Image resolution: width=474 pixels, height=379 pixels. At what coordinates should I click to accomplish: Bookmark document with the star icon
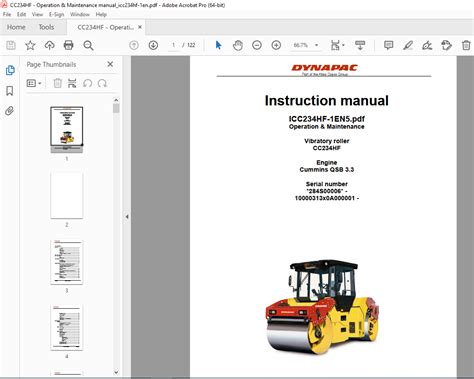(x=30, y=45)
